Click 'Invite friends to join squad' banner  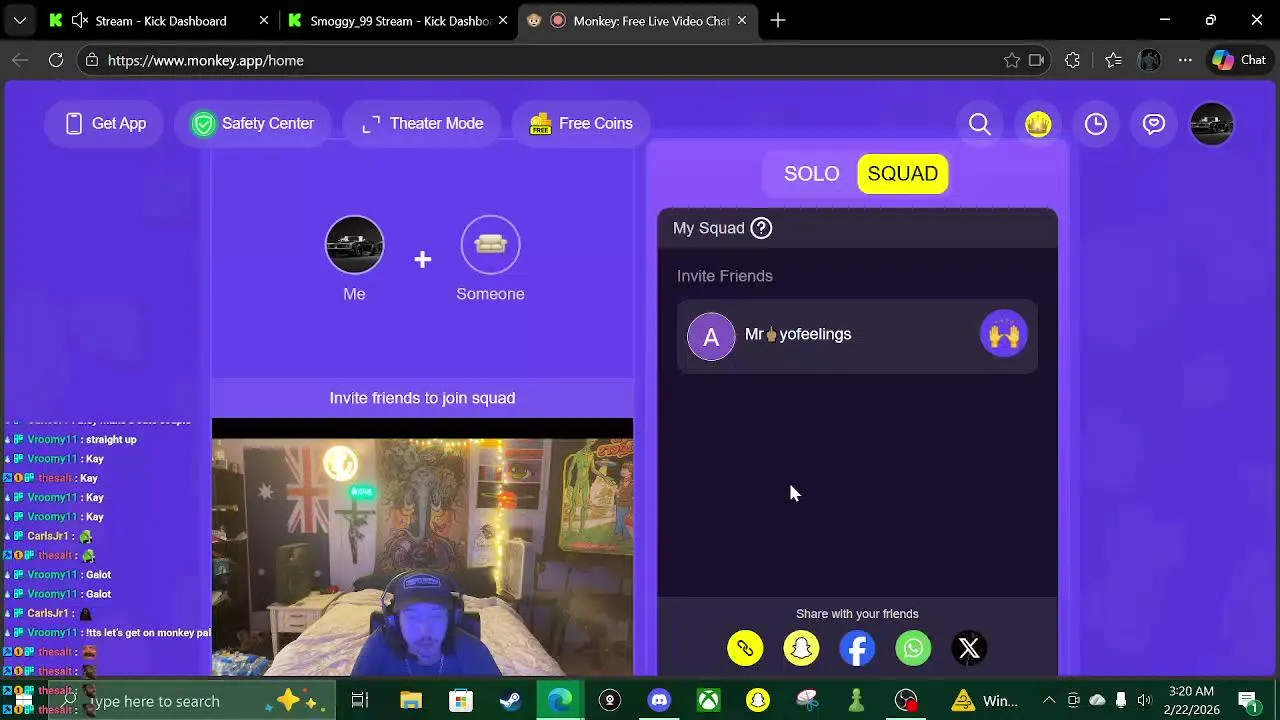click(422, 398)
